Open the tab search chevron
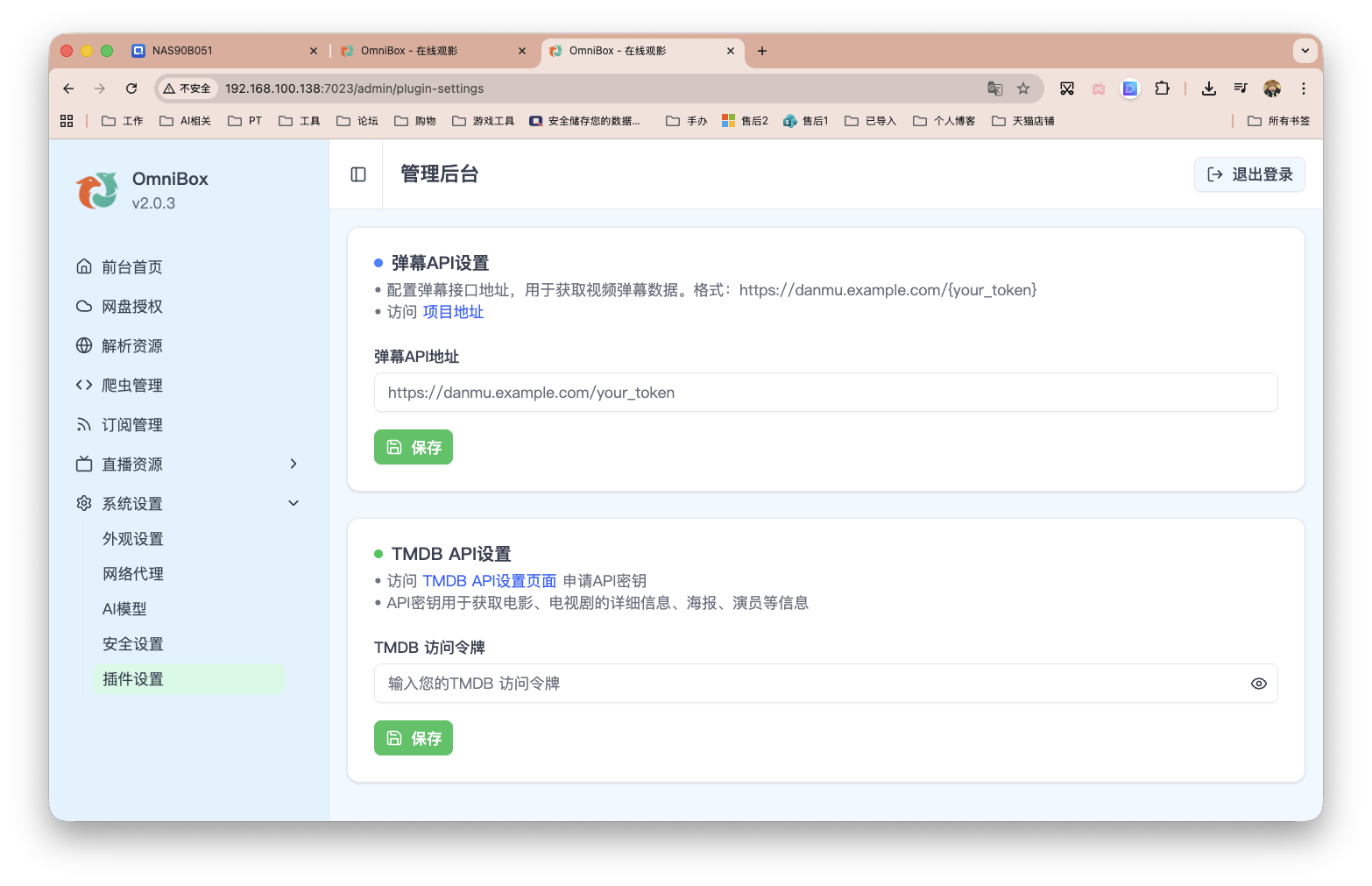This screenshot has height=886, width=1372. tap(1305, 51)
